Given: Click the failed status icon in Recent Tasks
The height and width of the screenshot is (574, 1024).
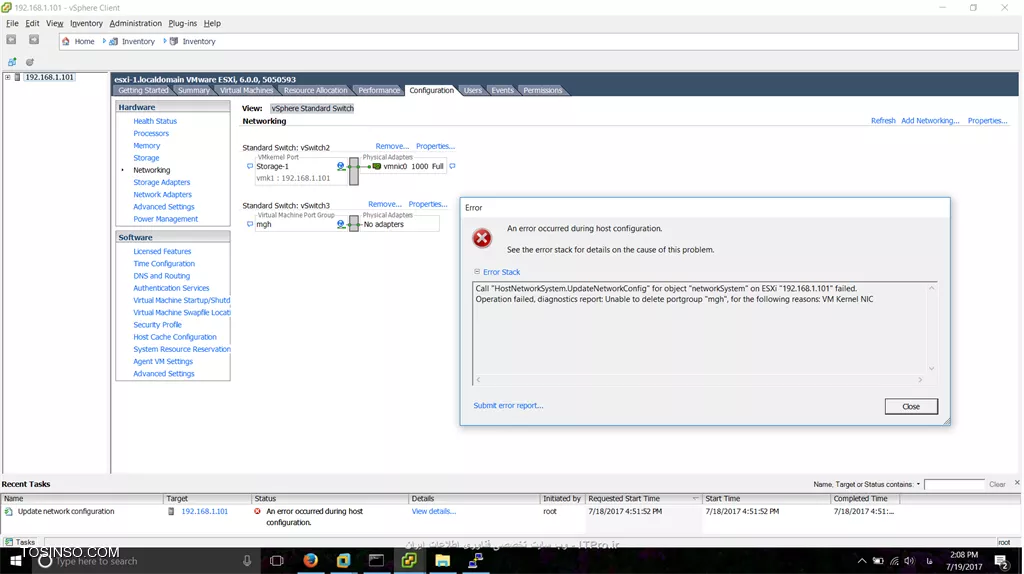Looking at the screenshot, I should coord(257,511).
